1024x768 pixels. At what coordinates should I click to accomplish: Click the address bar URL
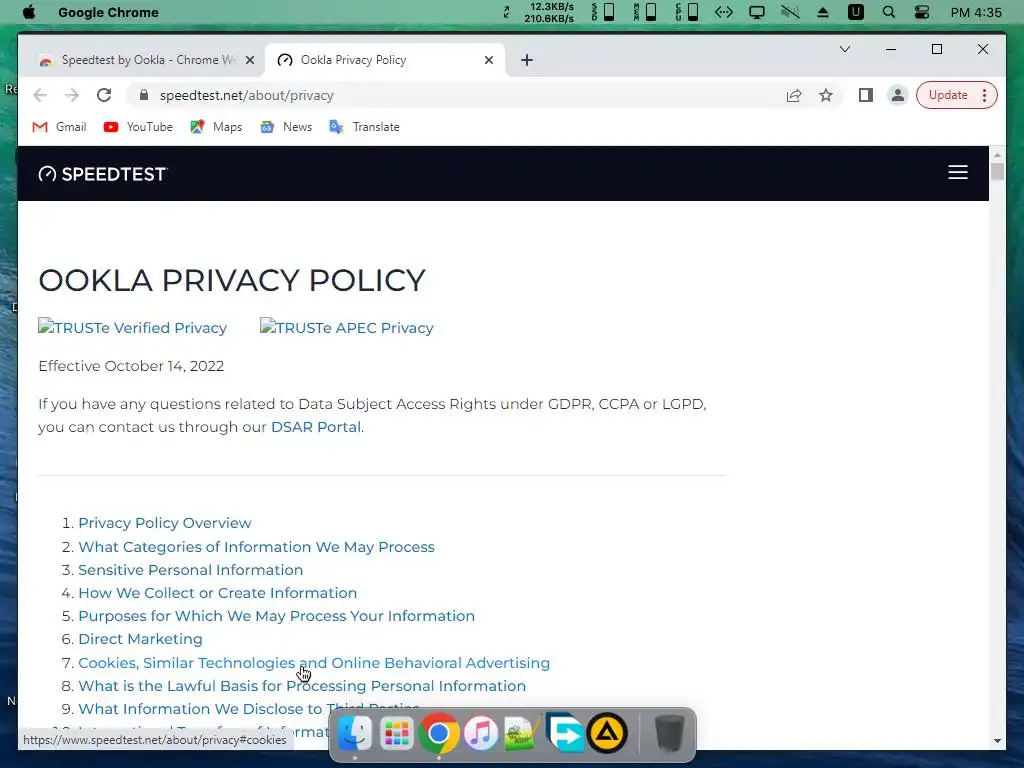click(247, 95)
